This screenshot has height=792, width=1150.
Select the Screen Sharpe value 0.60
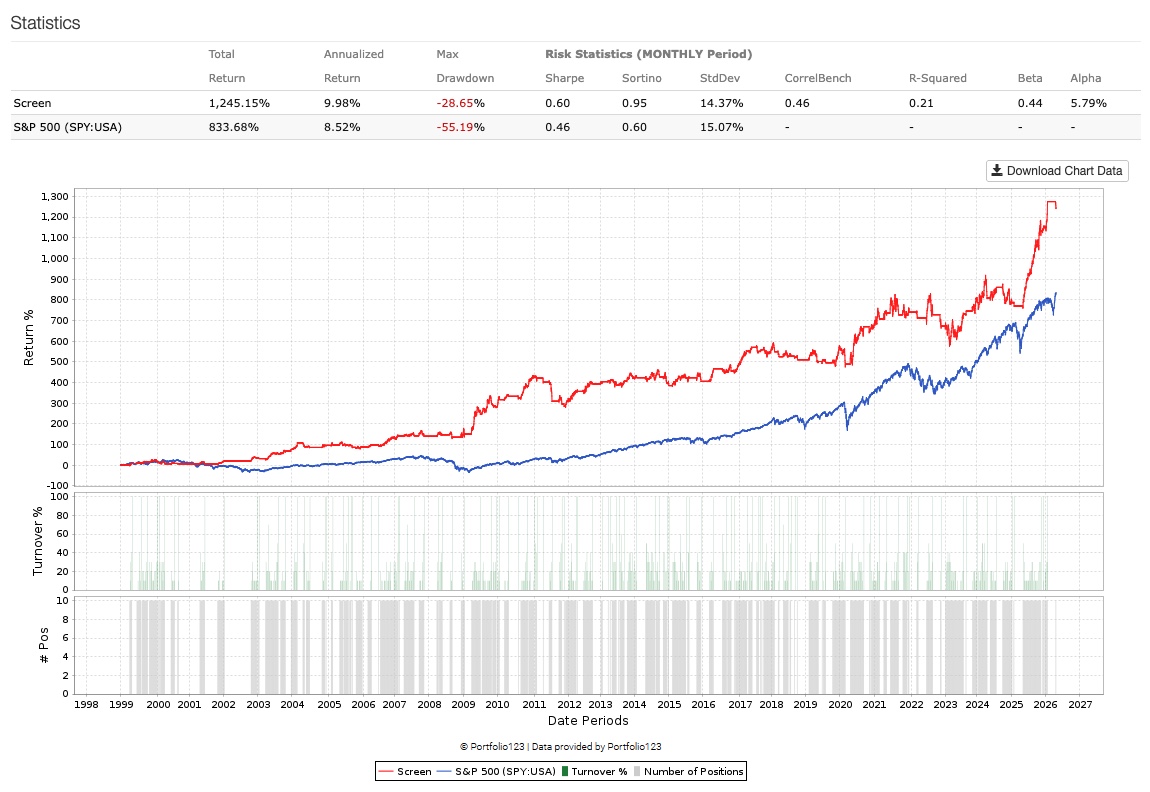coord(557,103)
